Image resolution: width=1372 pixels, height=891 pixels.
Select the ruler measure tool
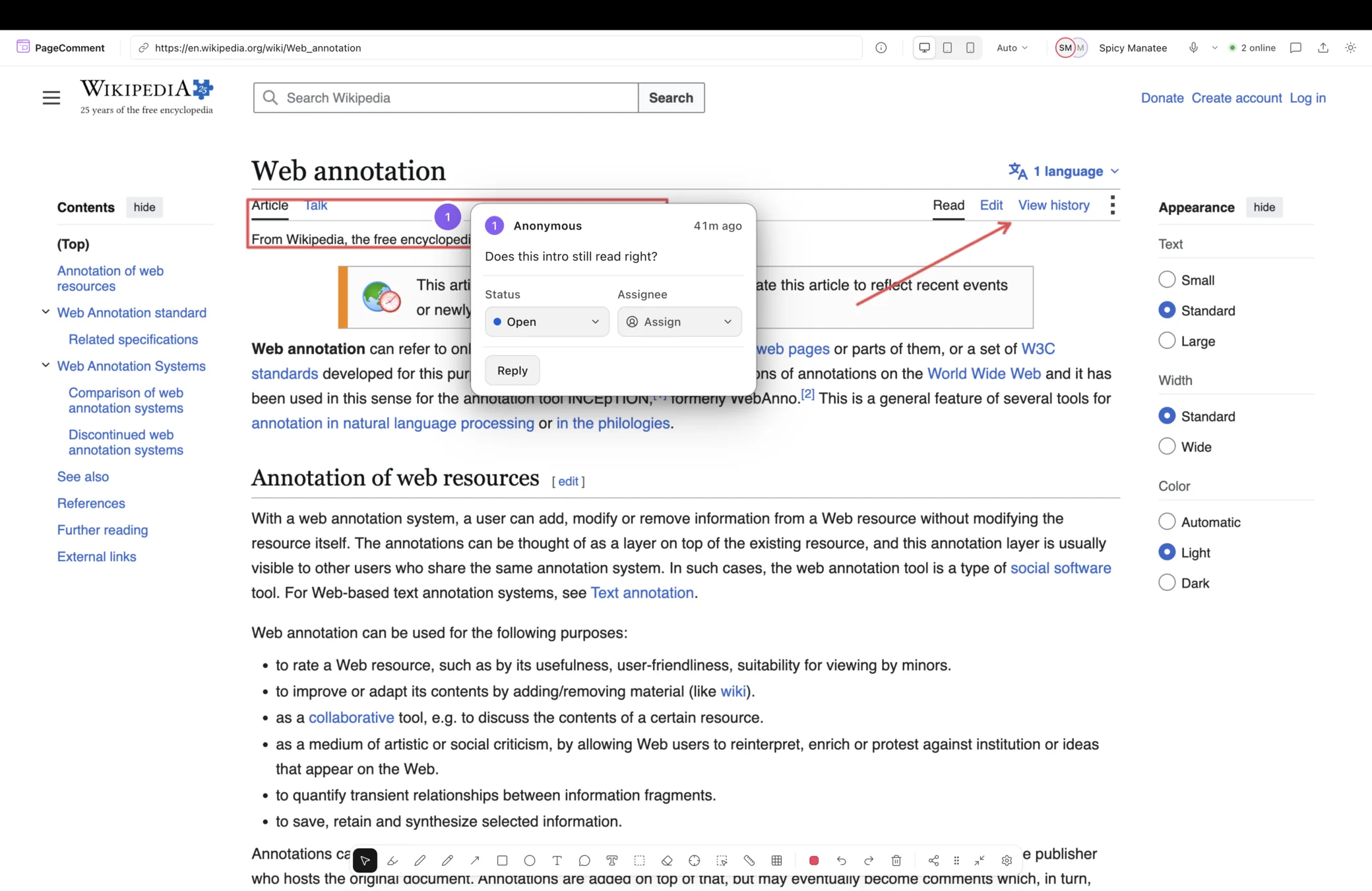click(749, 860)
